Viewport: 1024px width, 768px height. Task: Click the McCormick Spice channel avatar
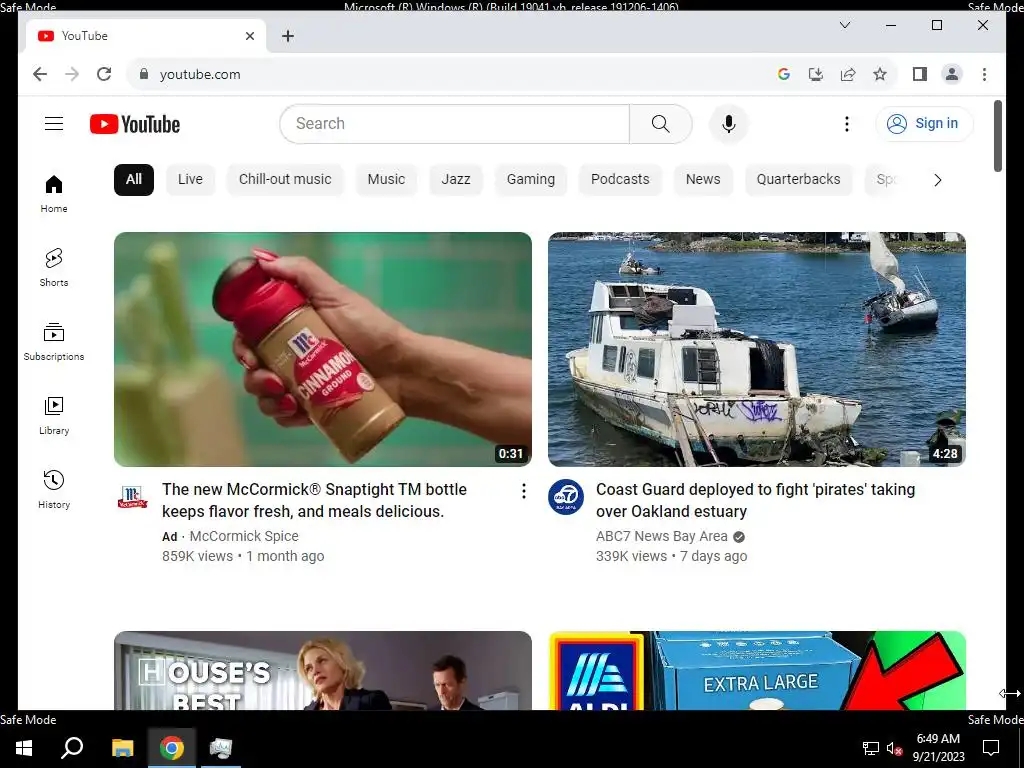133,497
